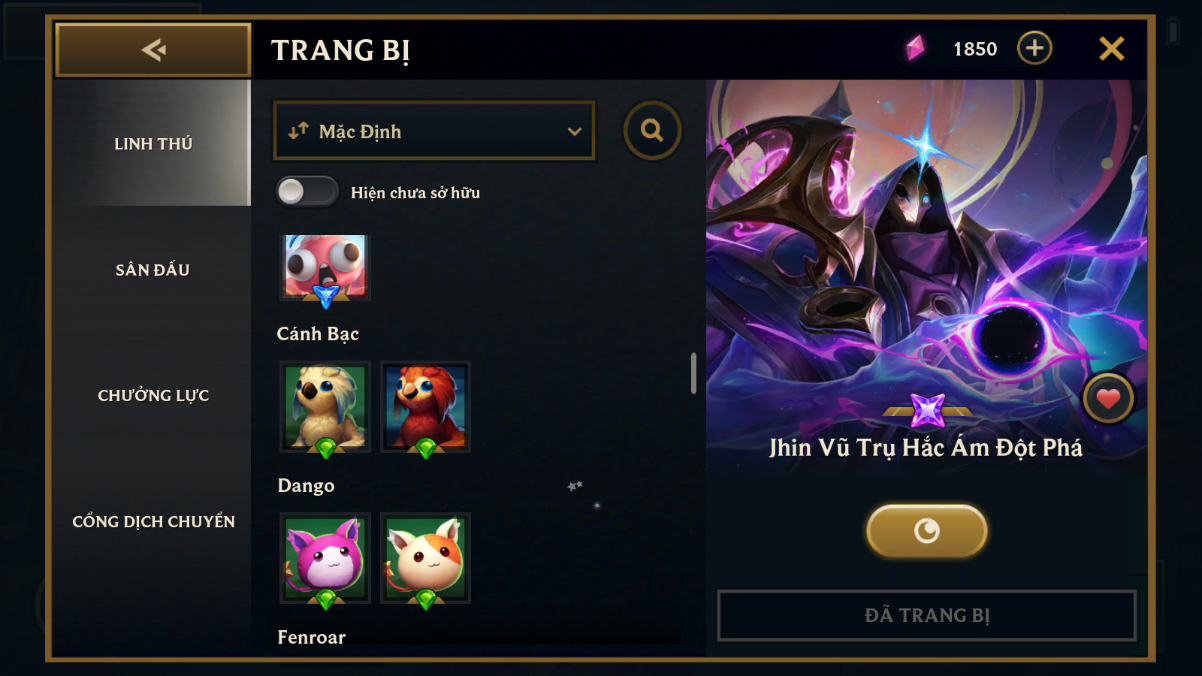Screen dimensions: 1202x676
Task: Select the pink googly-eyed pet thumbnail
Action: click(325, 268)
